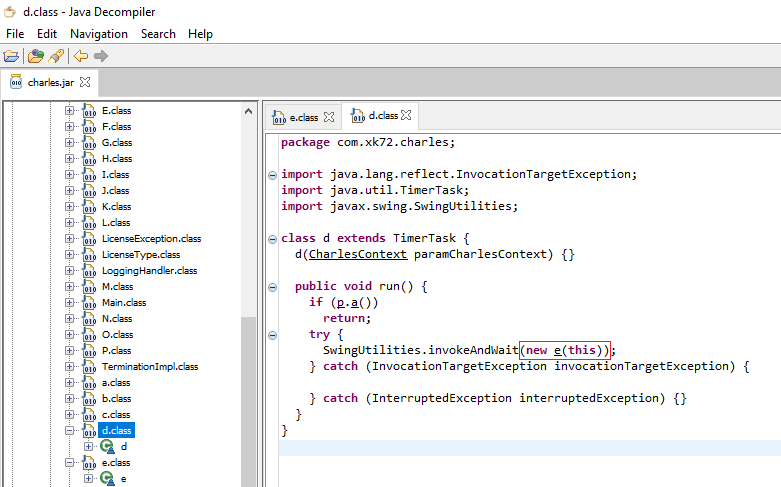The width and height of the screenshot is (781, 487).
Task: Select O.class in the tree
Action: pyautogui.click(x=118, y=335)
